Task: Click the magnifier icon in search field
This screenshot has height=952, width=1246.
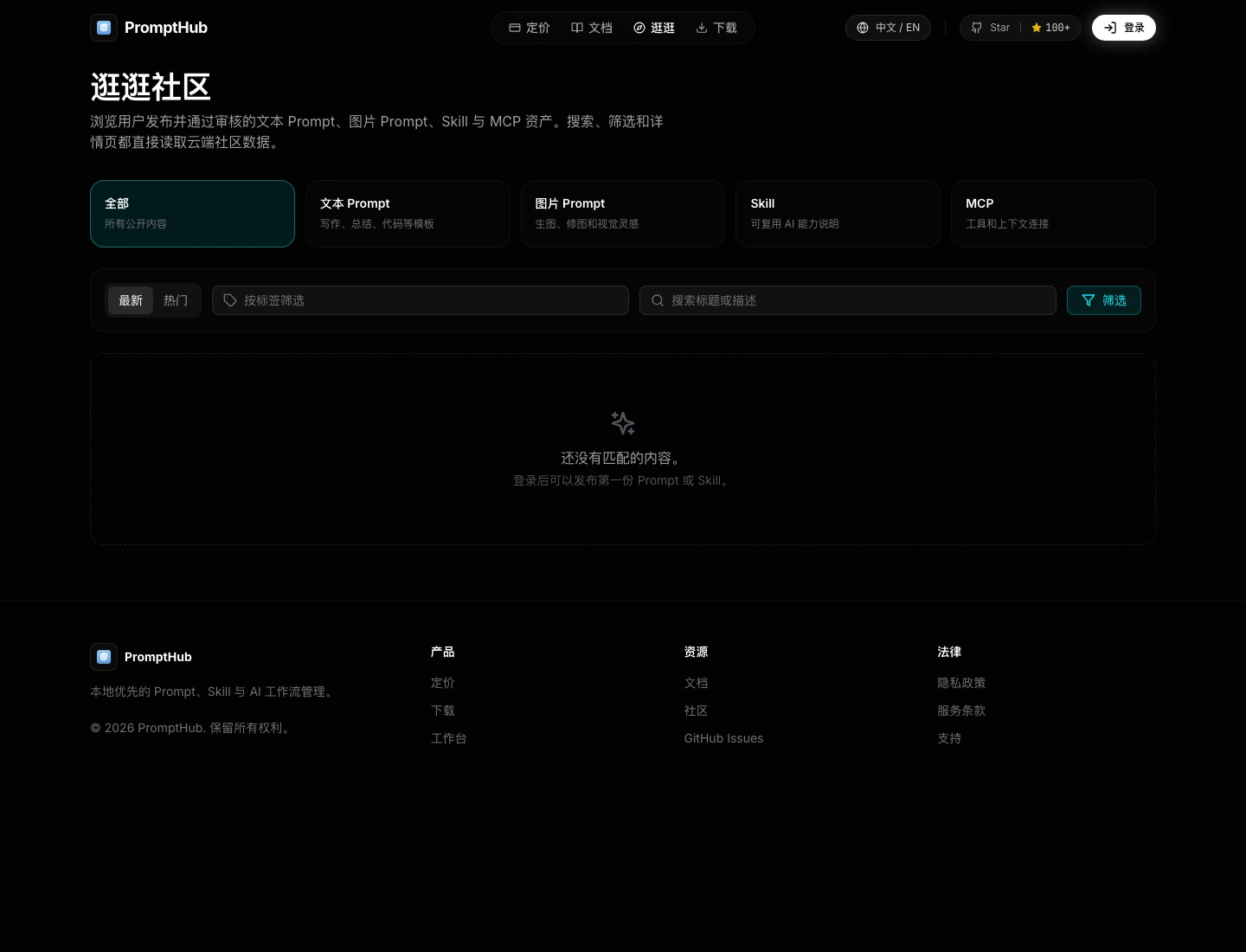Action: click(658, 300)
